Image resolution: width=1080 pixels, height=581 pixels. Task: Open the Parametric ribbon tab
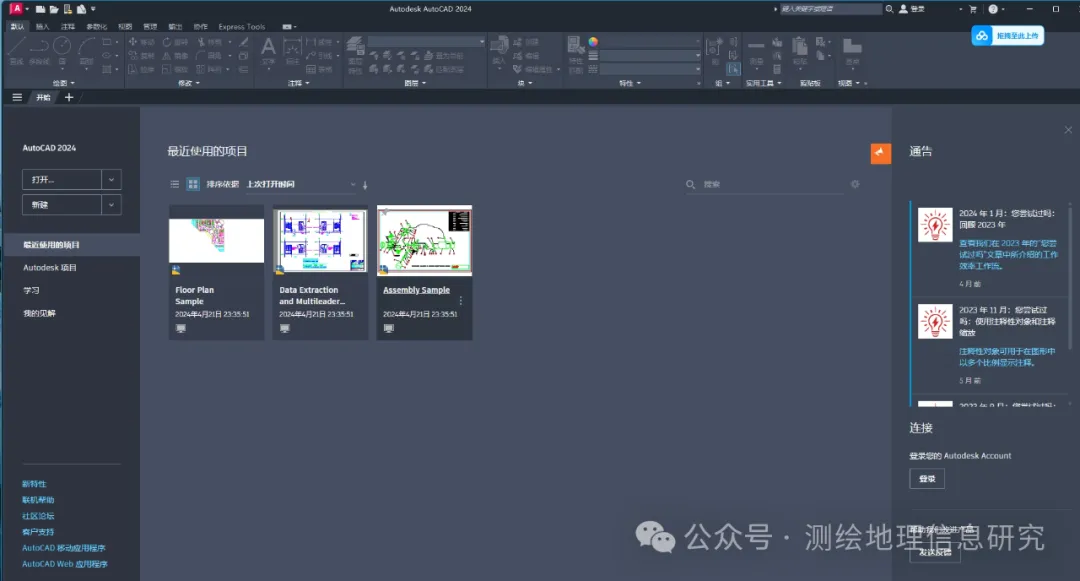96,27
